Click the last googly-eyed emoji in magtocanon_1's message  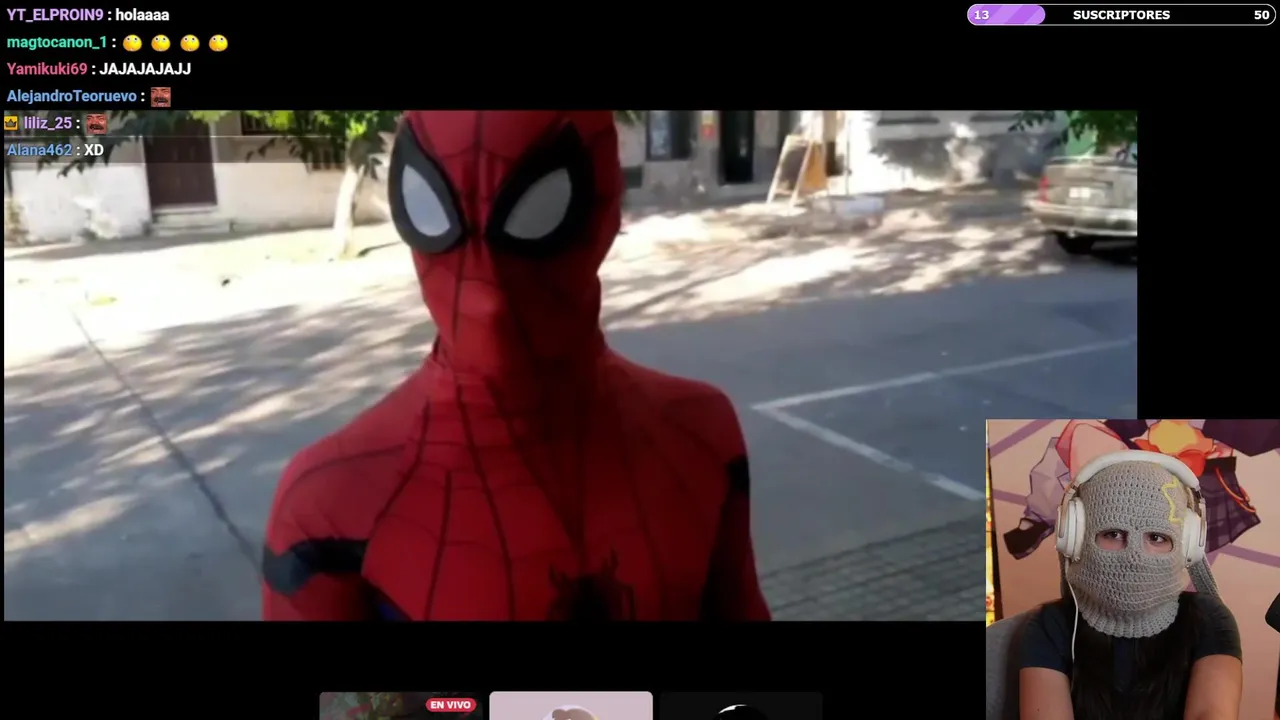coord(218,43)
